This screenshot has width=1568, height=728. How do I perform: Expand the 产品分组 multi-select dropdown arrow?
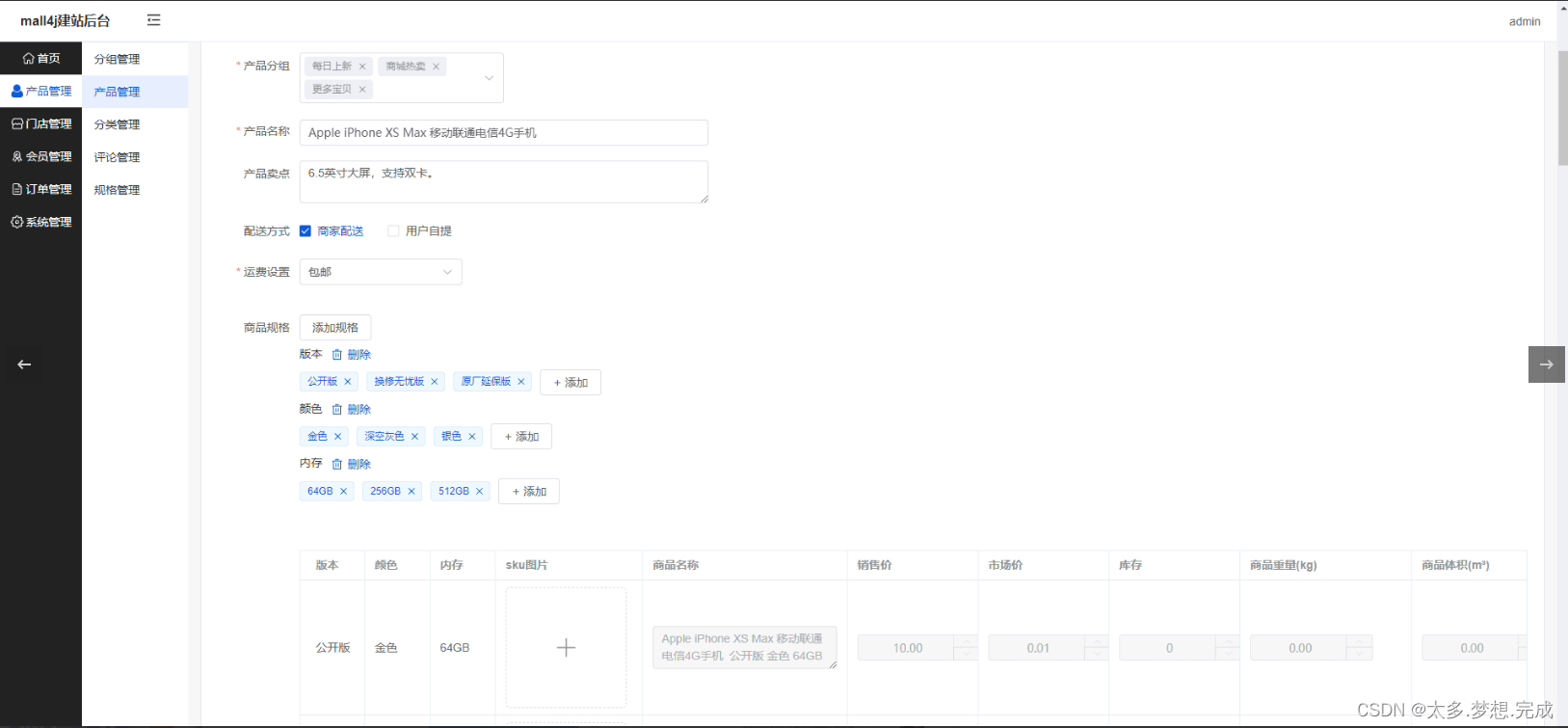click(x=489, y=78)
